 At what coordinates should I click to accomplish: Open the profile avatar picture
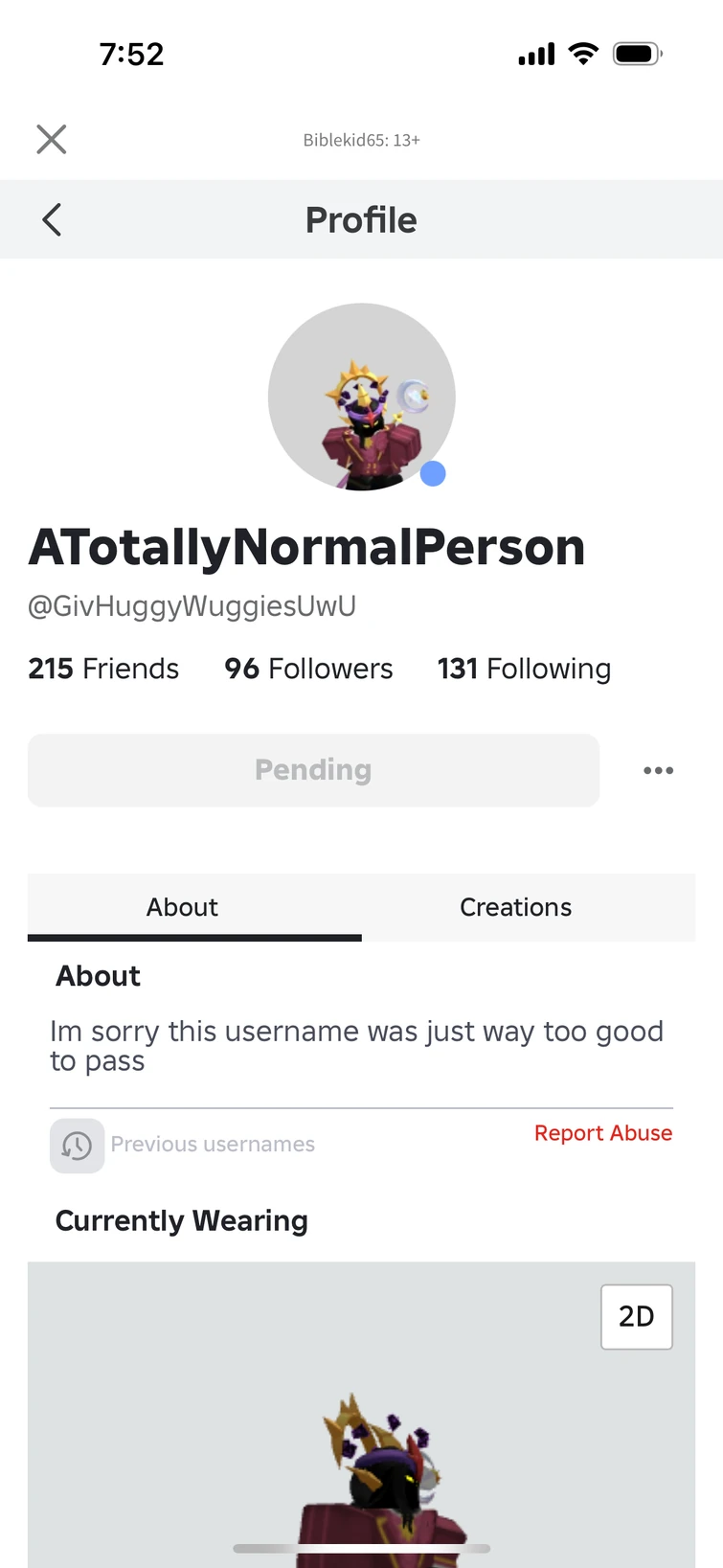click(361, 397)
